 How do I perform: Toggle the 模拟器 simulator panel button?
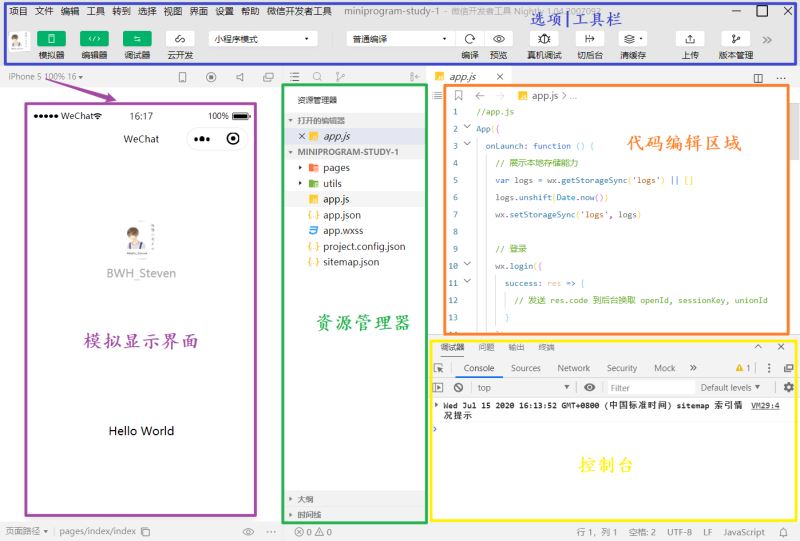click(x=51, y=39)
